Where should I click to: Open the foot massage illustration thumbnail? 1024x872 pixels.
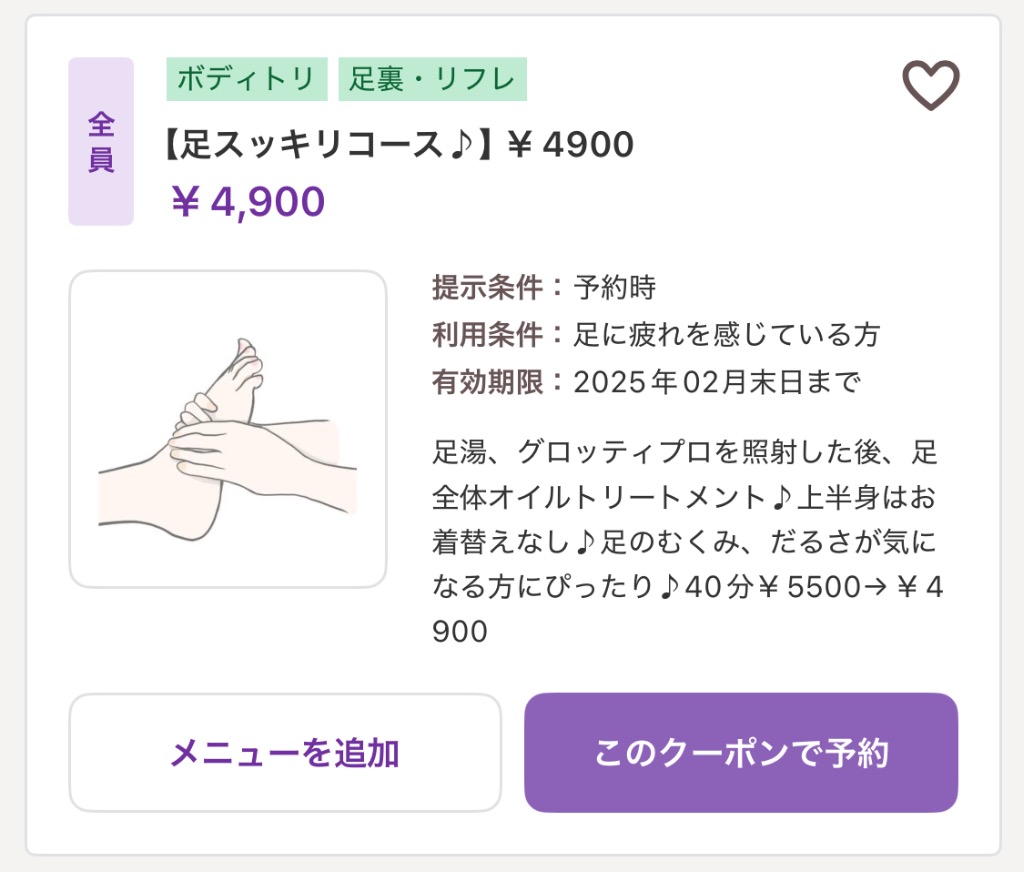228,429
